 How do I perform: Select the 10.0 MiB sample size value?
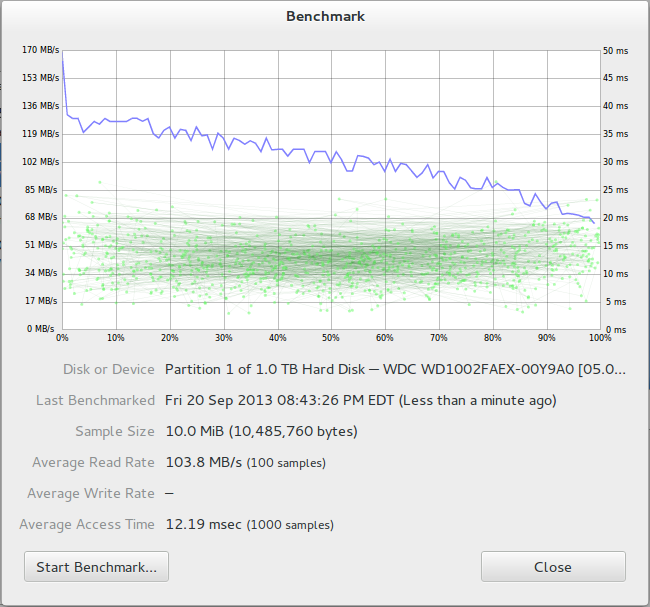261,431
